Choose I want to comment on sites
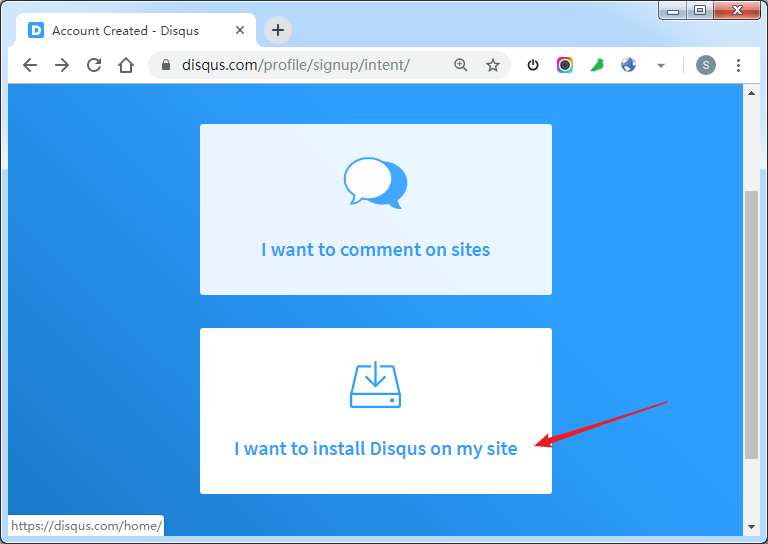 click(376, 210)
